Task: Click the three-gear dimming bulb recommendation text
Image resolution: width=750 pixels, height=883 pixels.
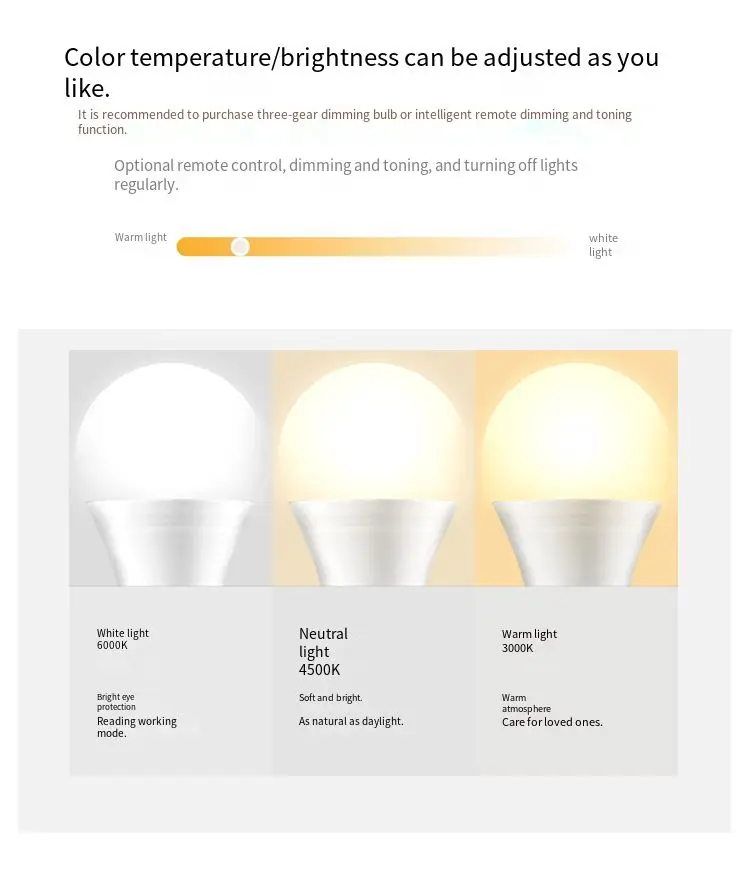Action: click(x=355, y=122)
